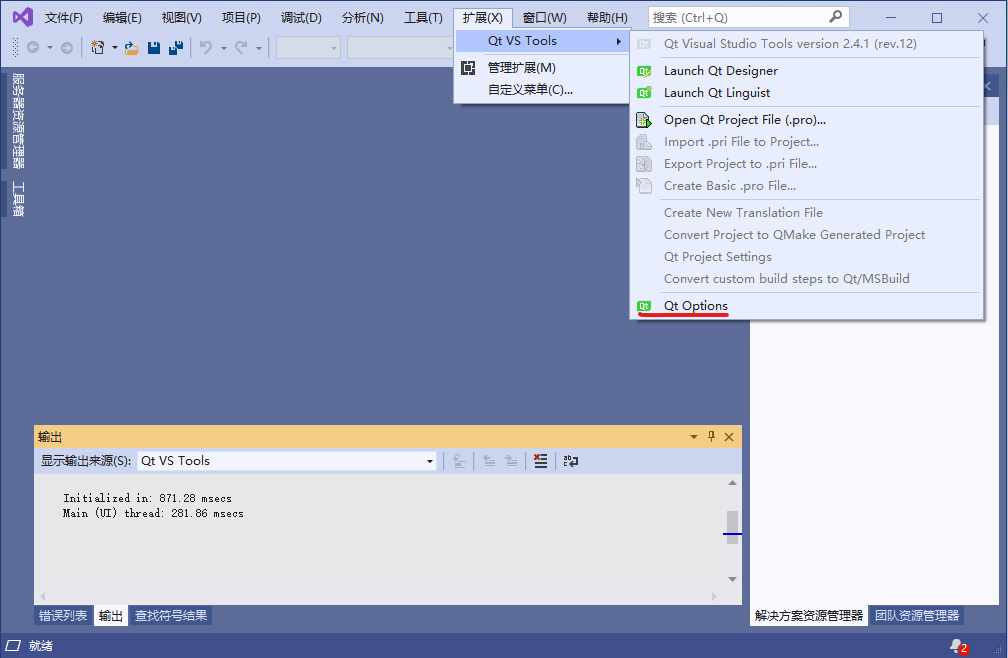The width and height of the screenshot is (1008, 658).
Task: Select 自定义菜单(C)... menu entry
Action: point(541,90)
